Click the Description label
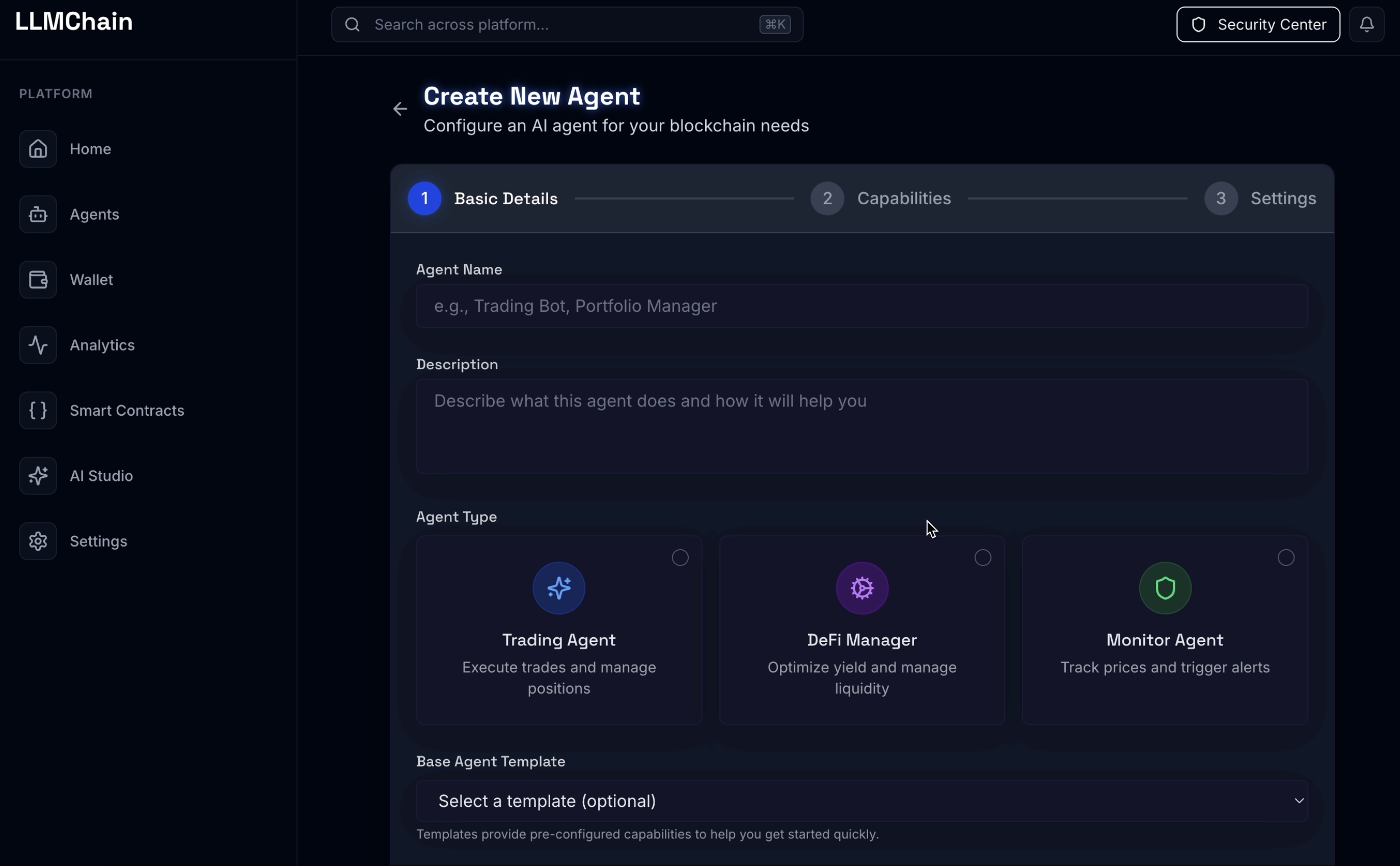Viewport: 1400px width, 866px height. pyautogui.click(x=456, y=364)
